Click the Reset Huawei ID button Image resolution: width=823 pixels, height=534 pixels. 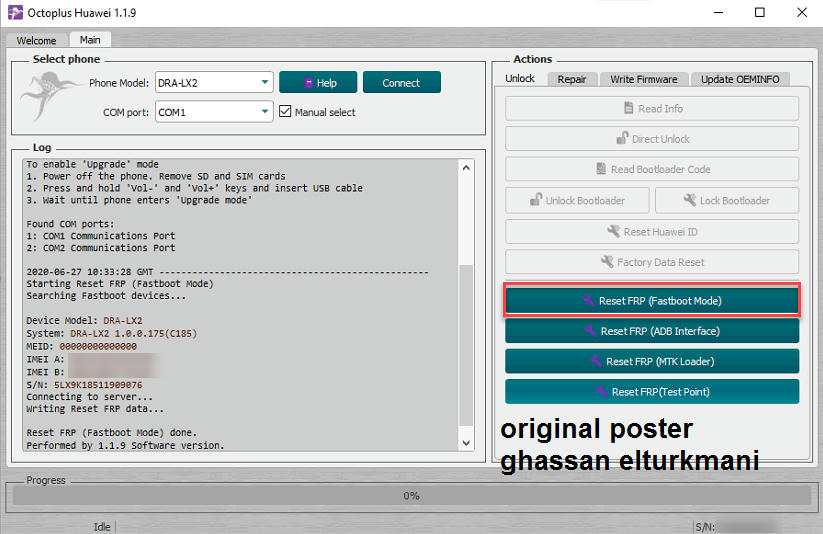652,232
